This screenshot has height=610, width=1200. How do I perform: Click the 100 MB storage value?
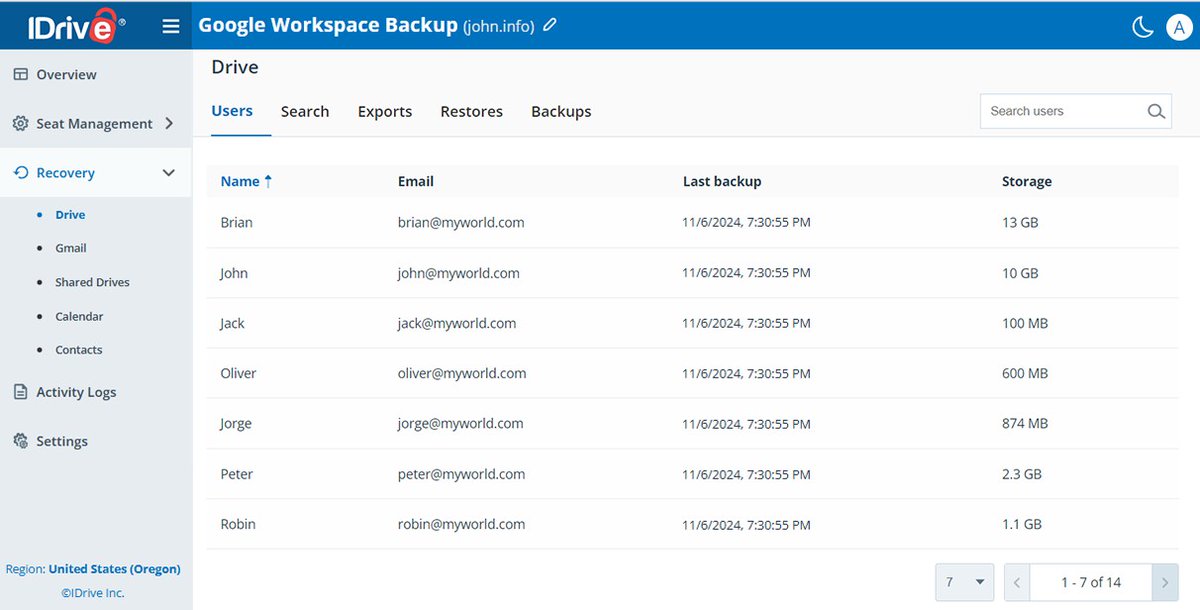point(1025,323)
